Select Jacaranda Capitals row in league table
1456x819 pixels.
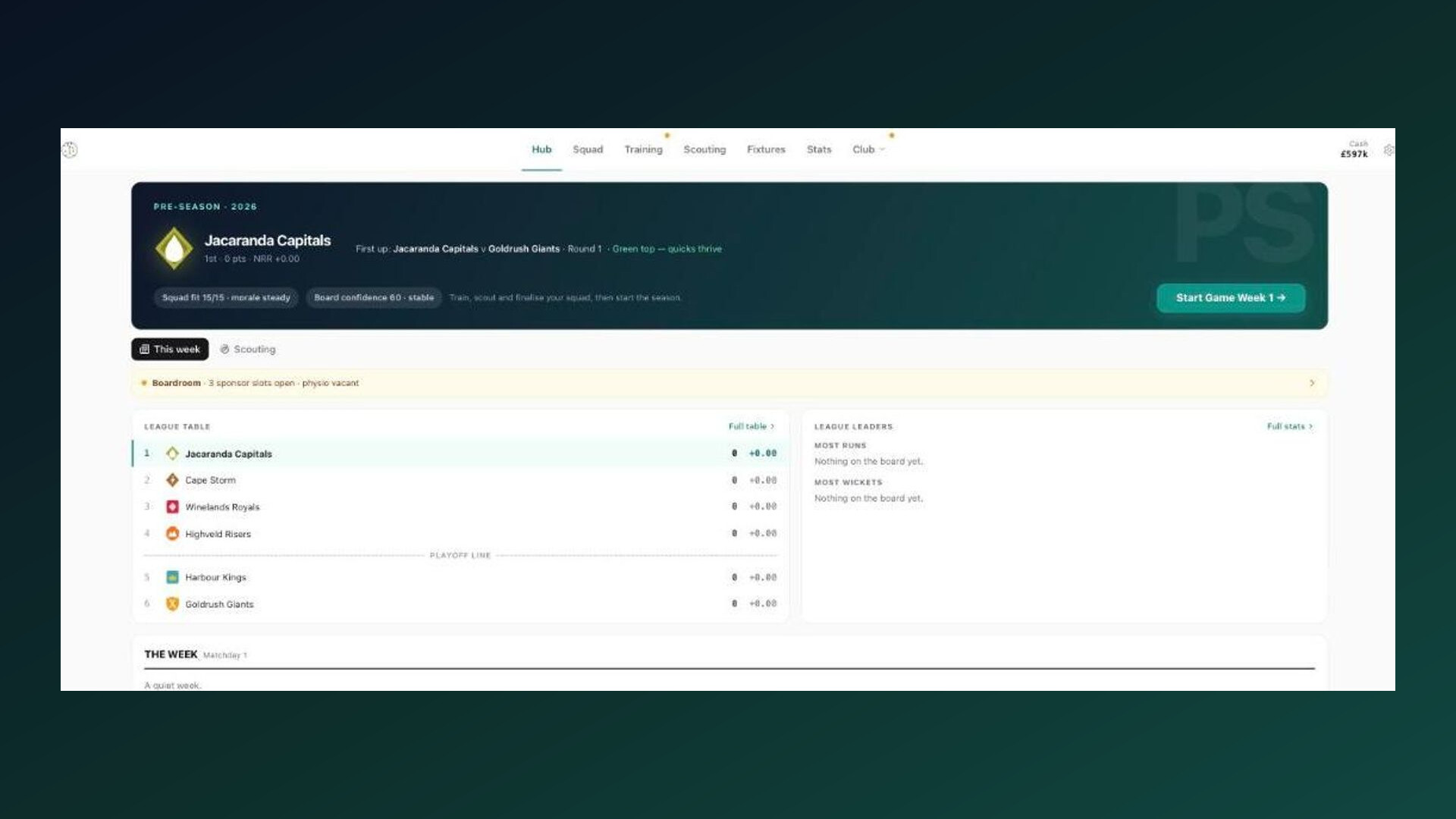click(x=460, y=453)
